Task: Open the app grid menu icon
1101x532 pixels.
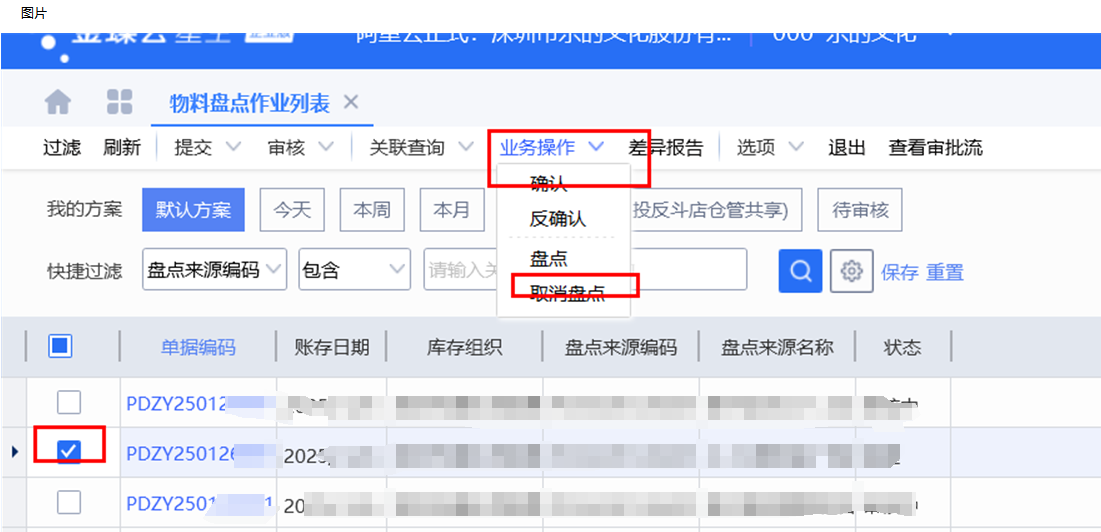Action: 120,103
